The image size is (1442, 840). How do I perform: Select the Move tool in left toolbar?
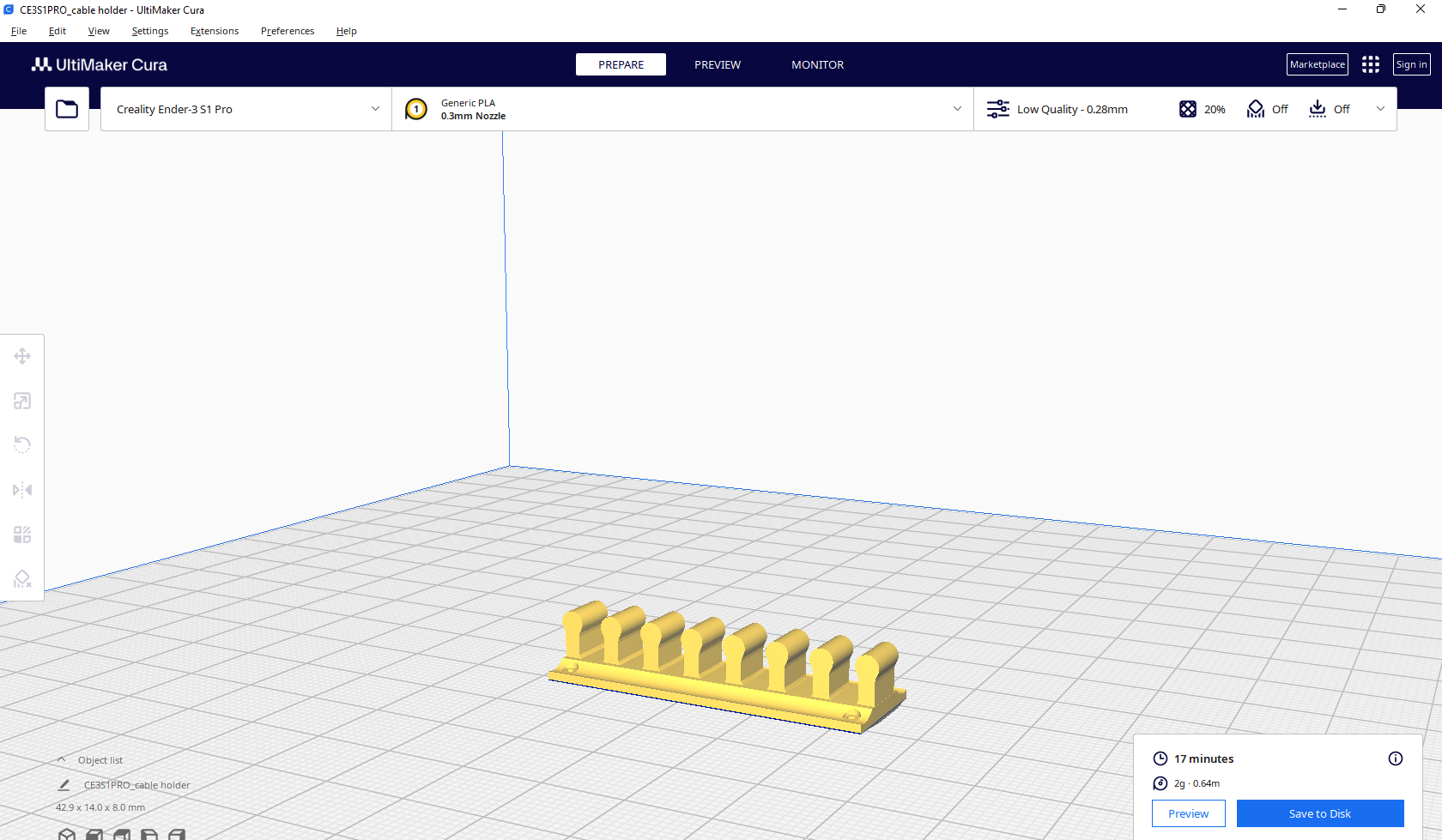pos(22,356)
